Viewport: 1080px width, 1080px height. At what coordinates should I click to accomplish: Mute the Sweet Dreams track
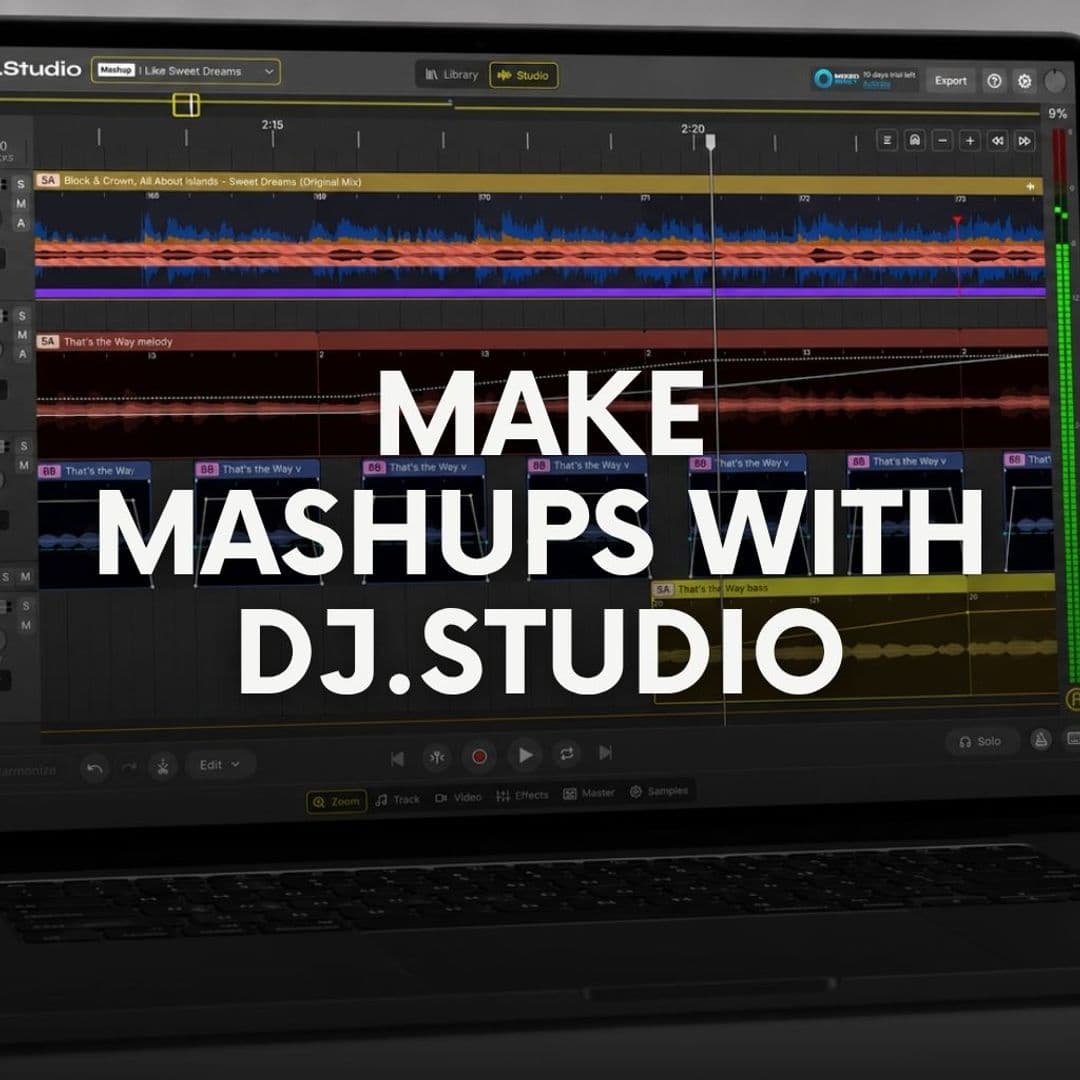[x=21, y=203]
